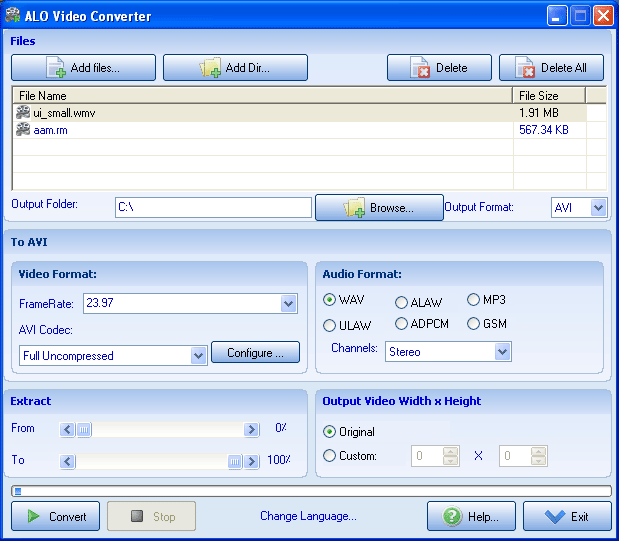Click the Add Dir folder icon
Screen dimensions: 619x541
click(x=210, y=68)
